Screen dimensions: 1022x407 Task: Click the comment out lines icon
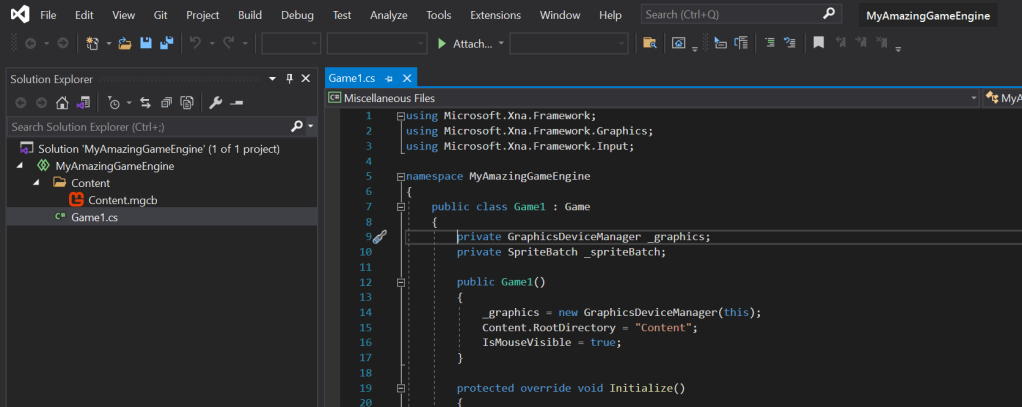click(x=770, y=44)
